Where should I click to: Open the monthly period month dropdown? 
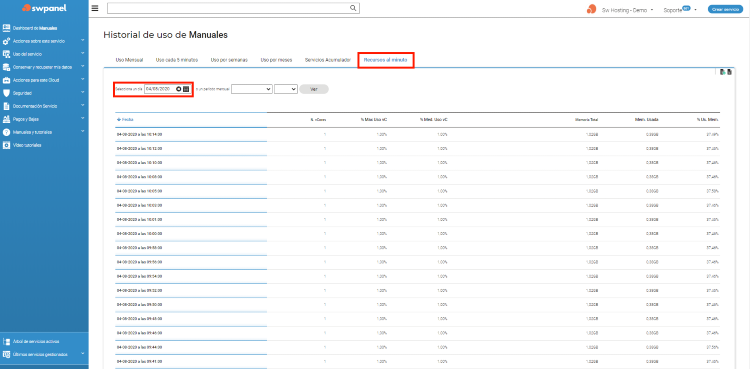tap(252, 89)
